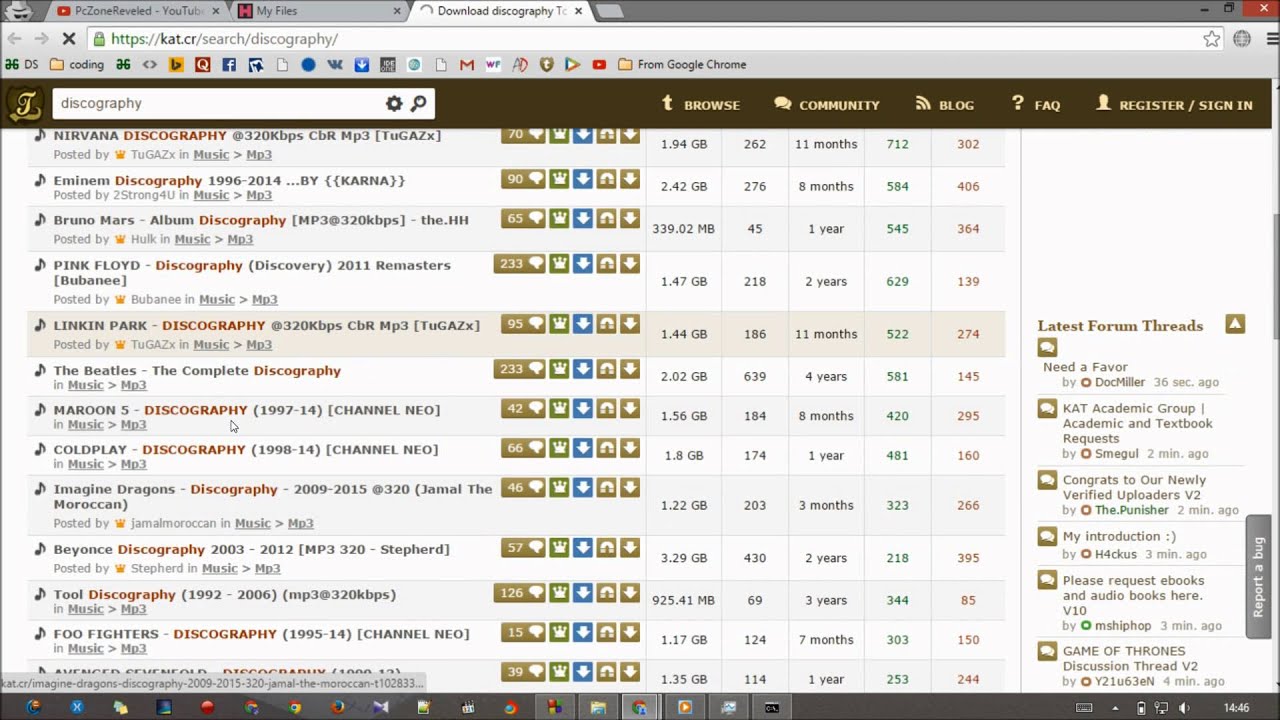This screenshot has width=1280, height=720.
Task: Open the Facebook bookmark icon
Action: click(x=229, y=64)
